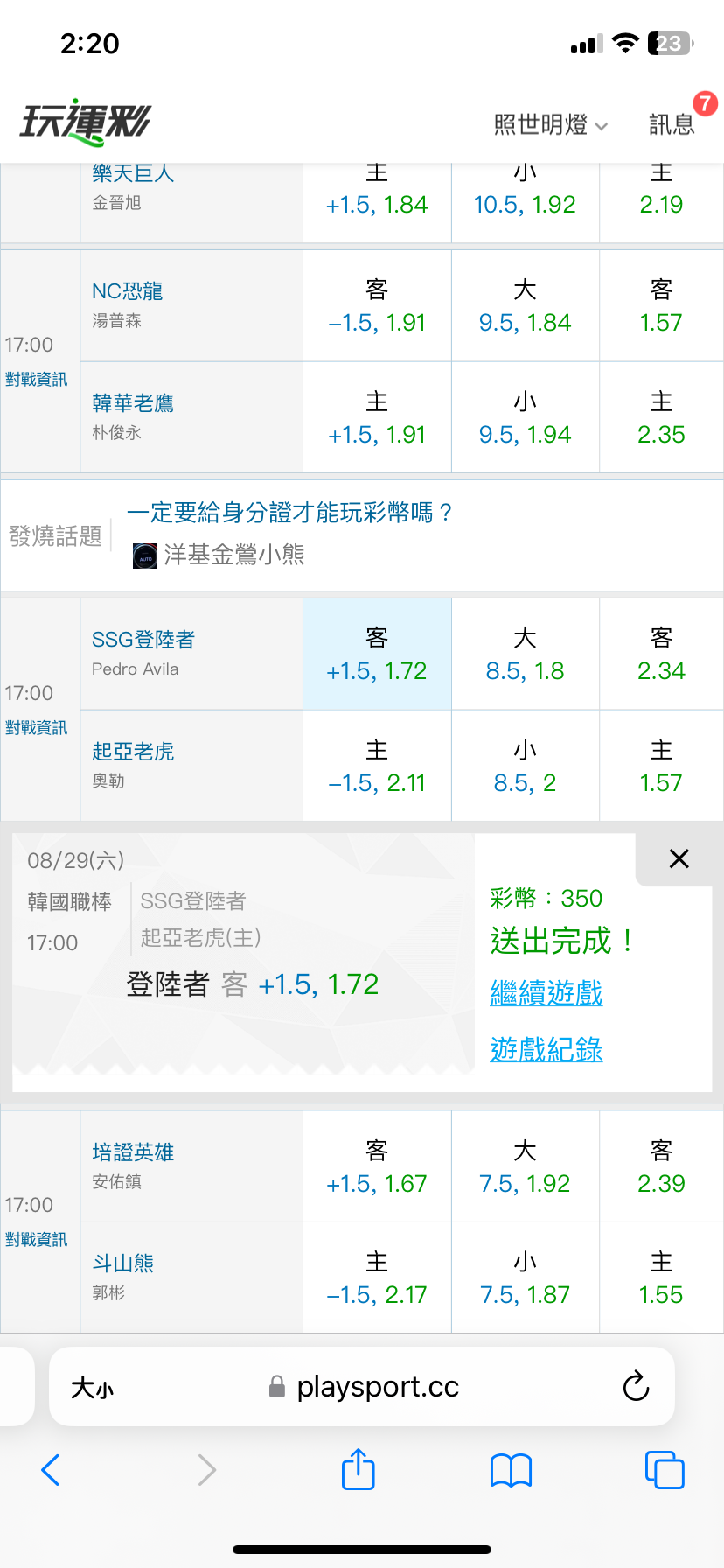724x1568 pixels.
Task: Select 培證英雄 大 7.5, 1.92 option
Action: [525, 1166]
